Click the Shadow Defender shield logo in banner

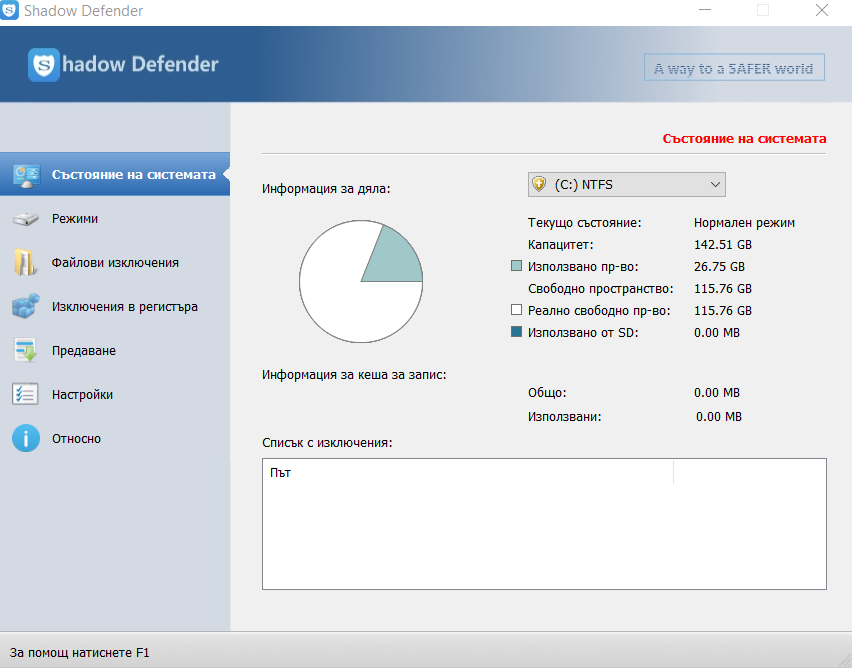(43, 65)
